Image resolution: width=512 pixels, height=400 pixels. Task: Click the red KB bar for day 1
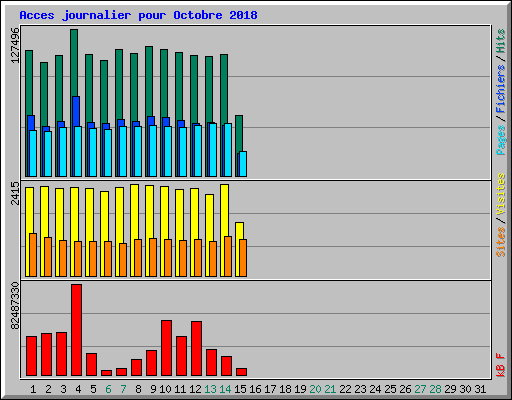click(x=31, y=356)
